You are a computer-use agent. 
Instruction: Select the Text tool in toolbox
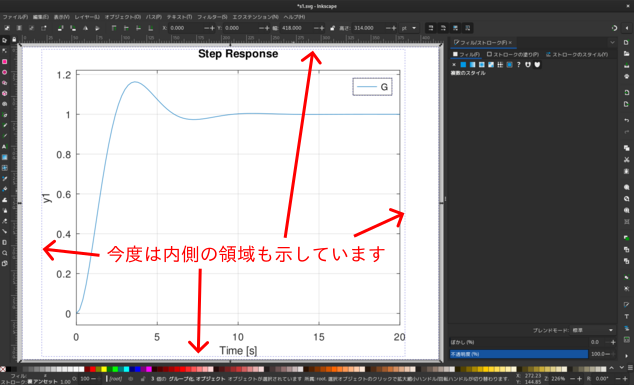tap(4, 146)
